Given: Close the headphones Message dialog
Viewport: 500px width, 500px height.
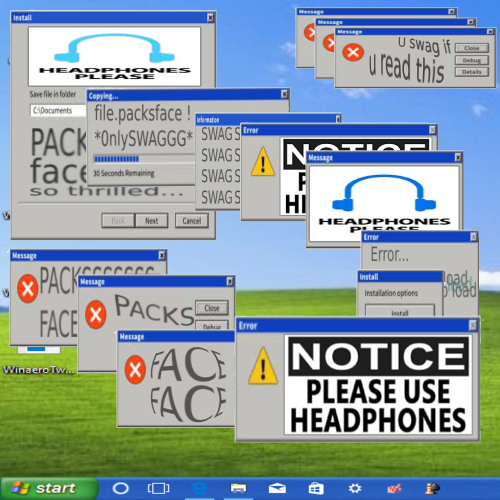Looking at the screenshot, I should 458,157.
